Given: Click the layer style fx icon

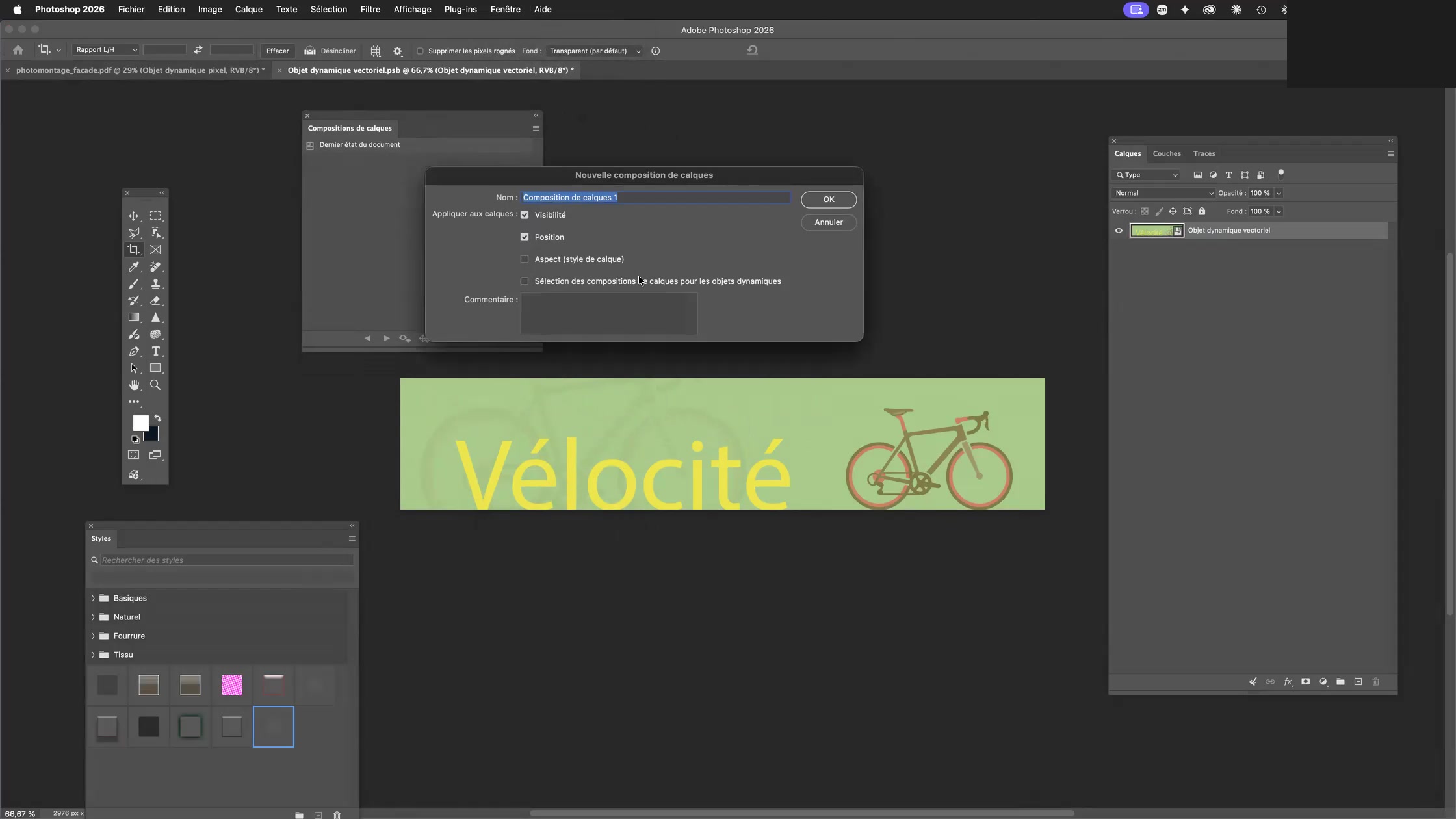Looking at the screenshot, I should pos(1288,682).
